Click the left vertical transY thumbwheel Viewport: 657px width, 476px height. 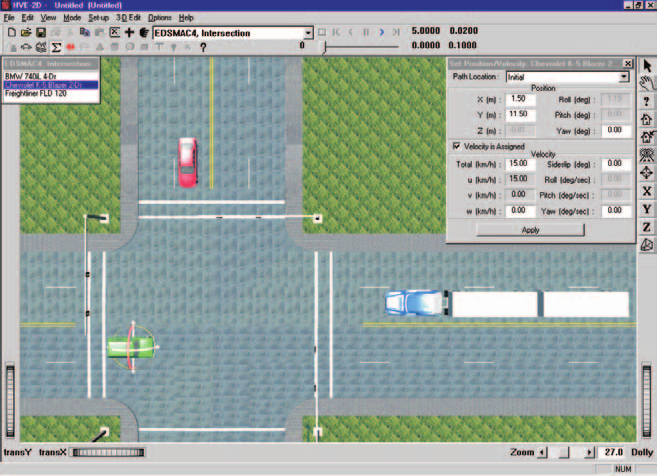pos(10,401)
